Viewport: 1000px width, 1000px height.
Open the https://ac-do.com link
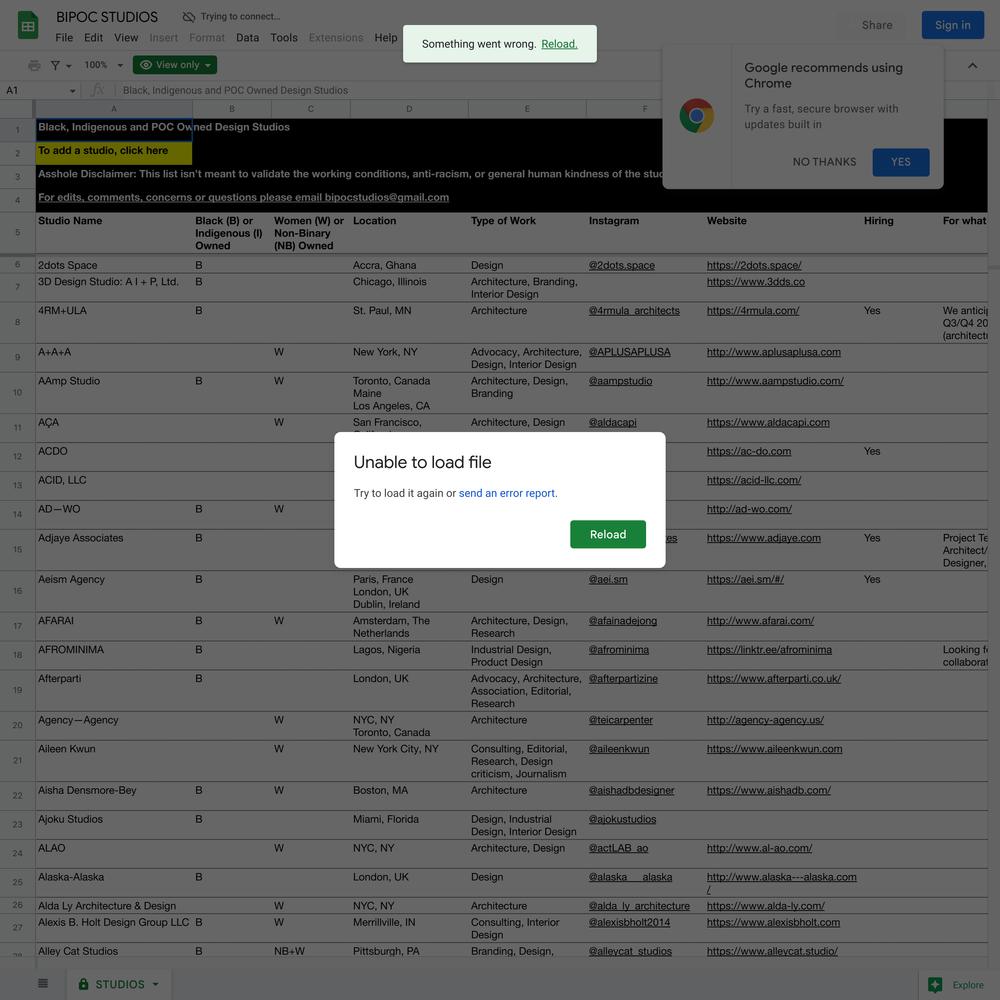[749, 451]
